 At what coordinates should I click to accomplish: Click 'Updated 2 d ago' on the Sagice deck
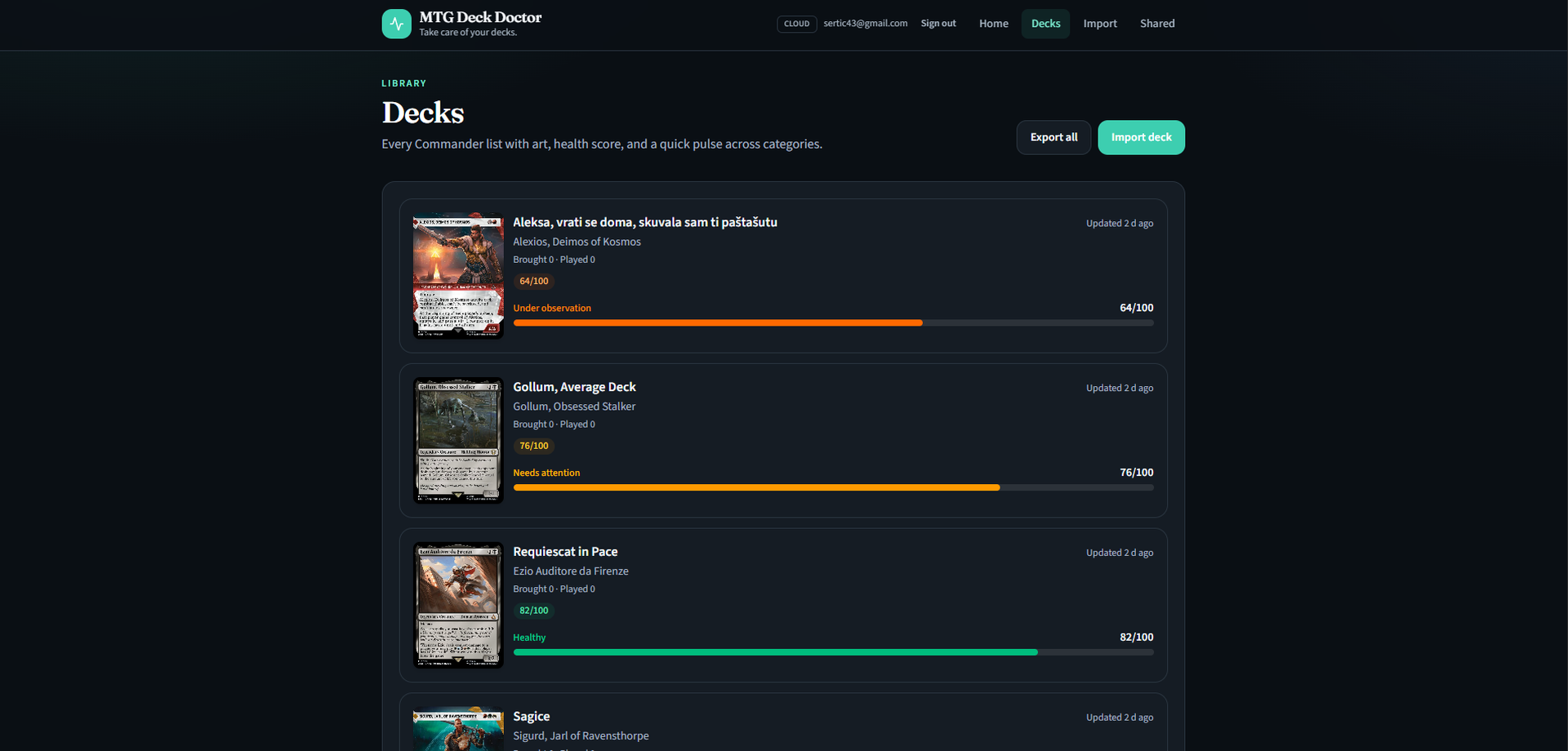point(1120,718)
